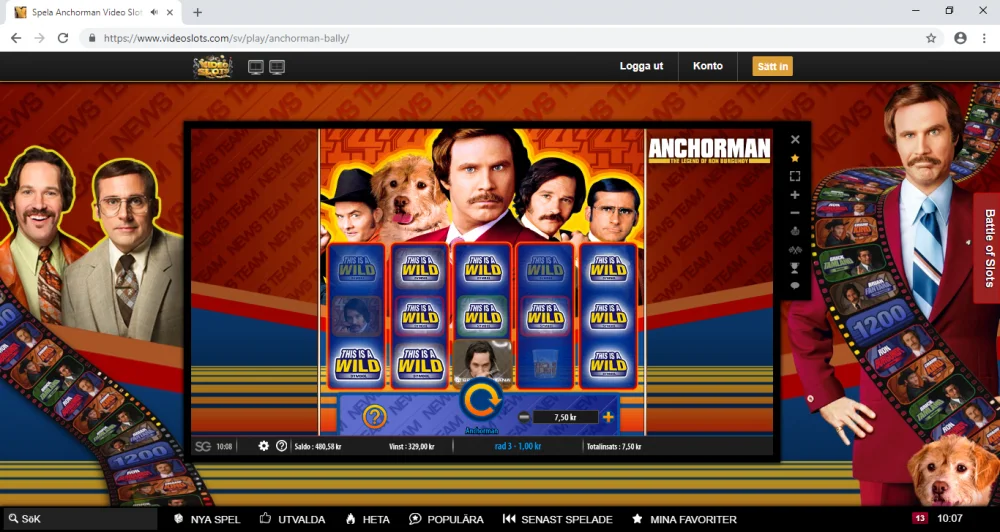
Task: Open the help icon next to the settings gear
Action: pyautogui.click(x=281, y=446)
